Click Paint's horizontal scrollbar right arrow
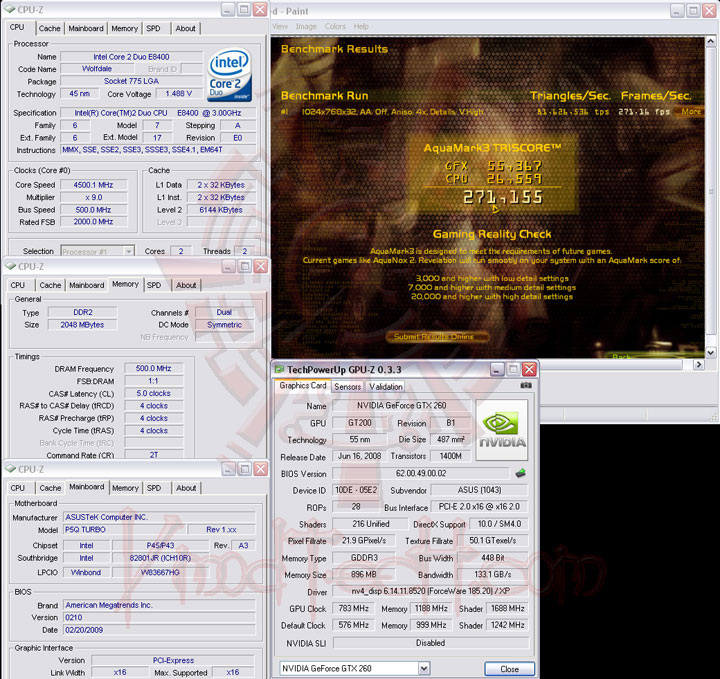 point(698,365)
